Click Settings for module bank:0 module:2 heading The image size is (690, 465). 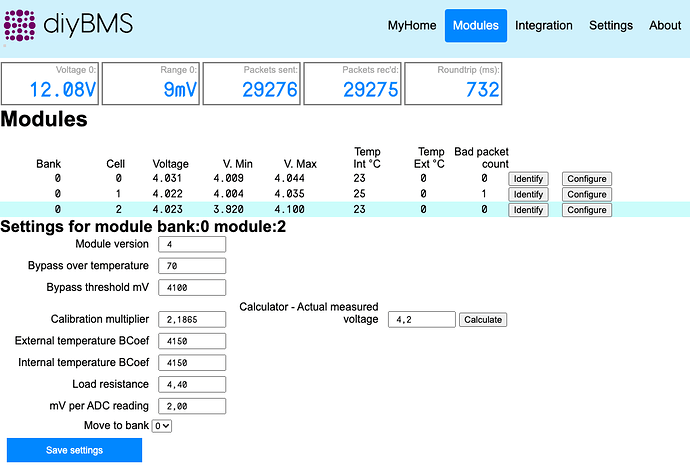[143, 227]
